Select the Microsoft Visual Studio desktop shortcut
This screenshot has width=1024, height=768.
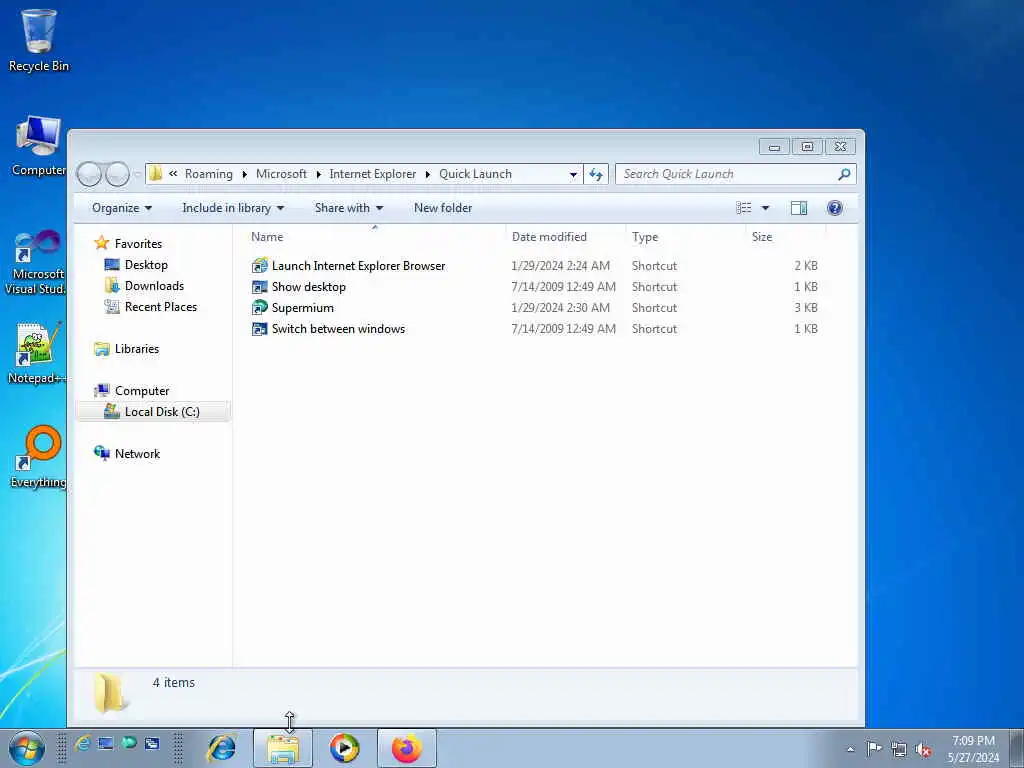35,263
